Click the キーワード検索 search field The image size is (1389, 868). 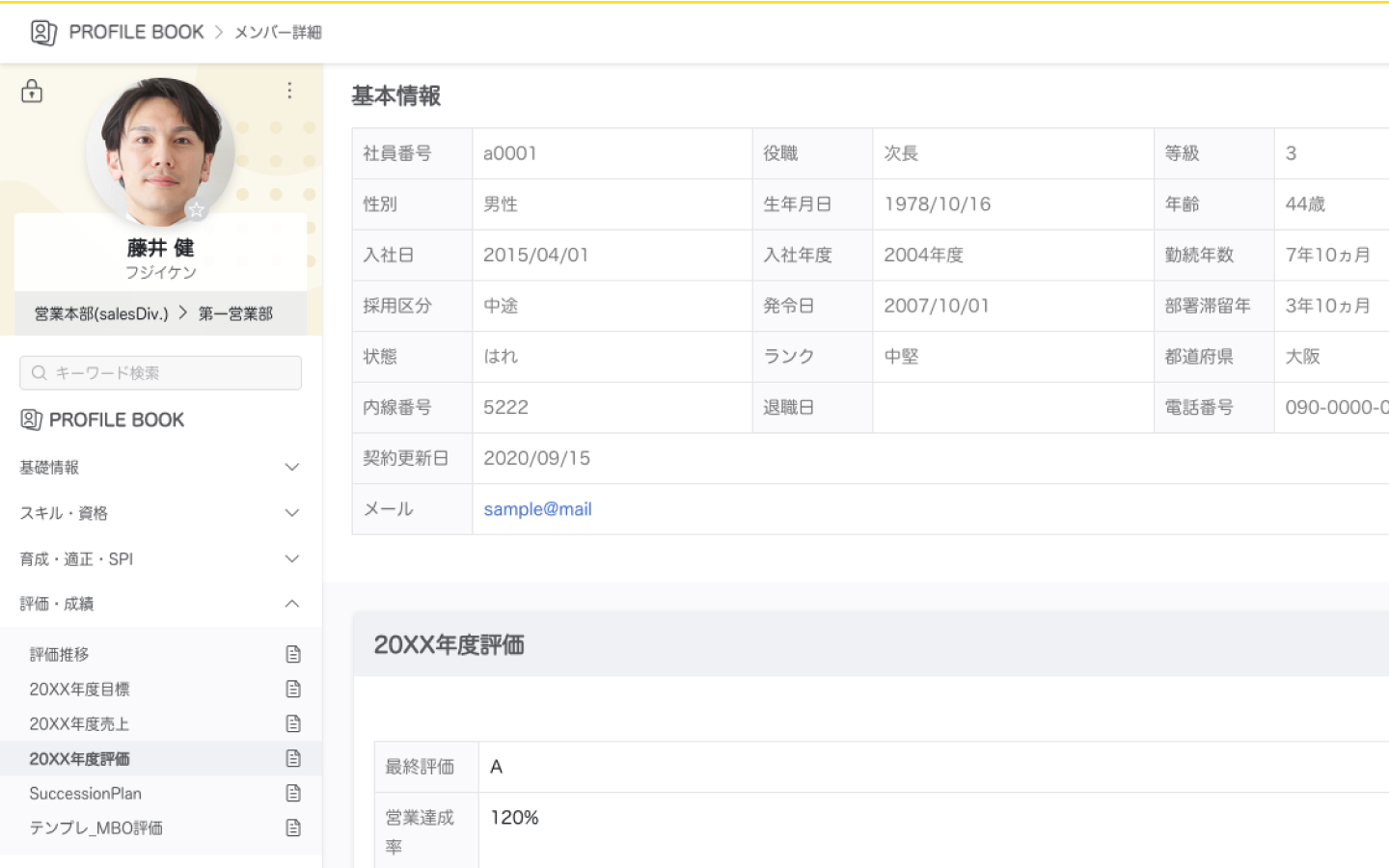tap(160, 373)
